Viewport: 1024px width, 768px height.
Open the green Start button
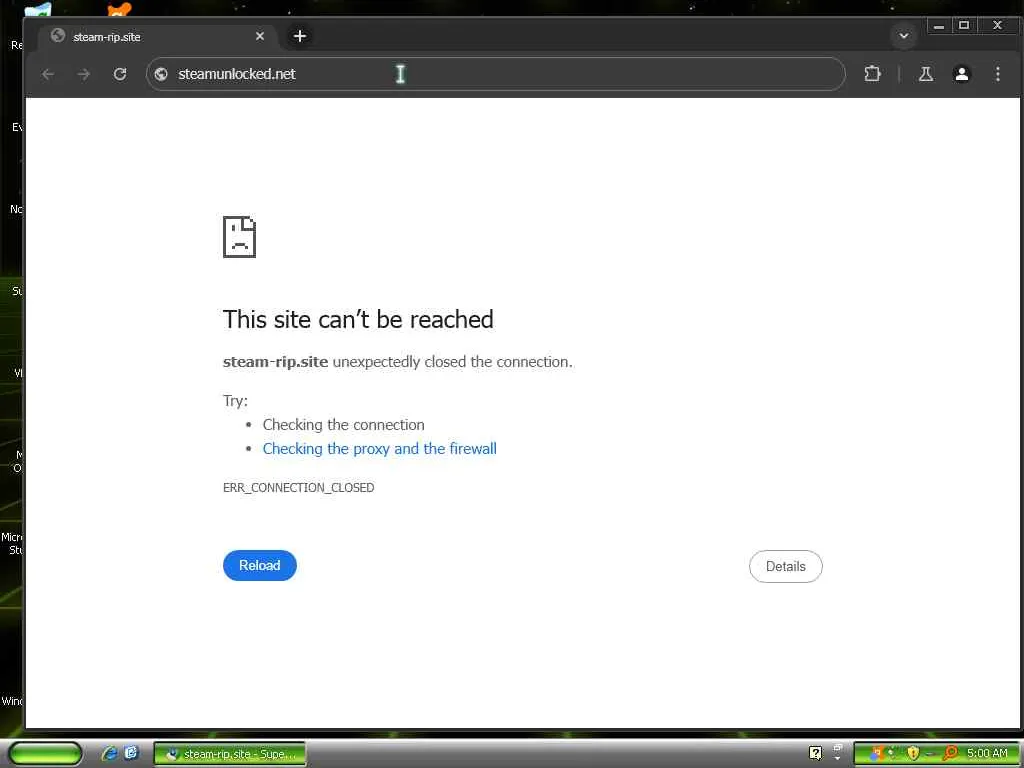point(45,754)
